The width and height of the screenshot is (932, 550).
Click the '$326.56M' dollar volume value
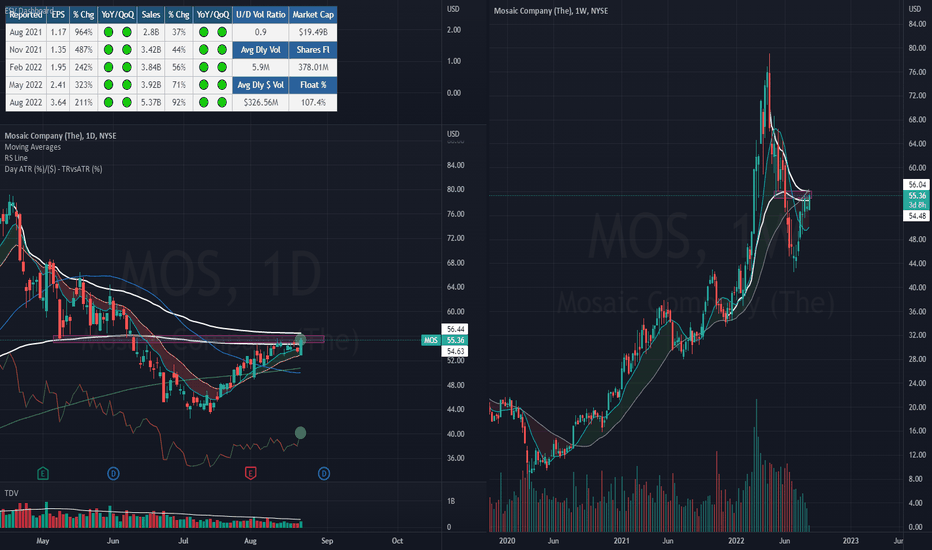tap(260, 102)
